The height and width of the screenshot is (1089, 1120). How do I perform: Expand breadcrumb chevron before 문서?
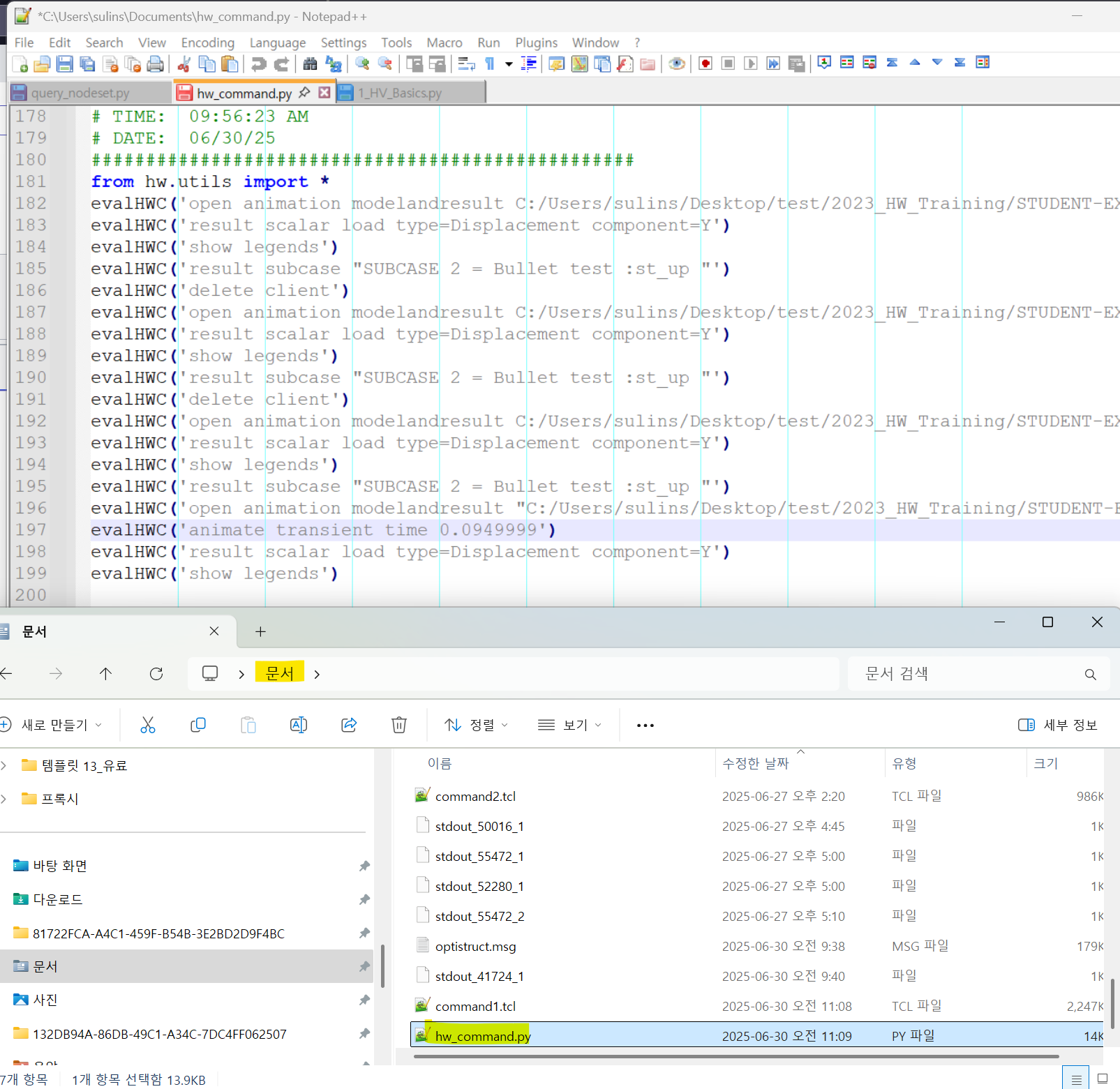coord(241,674)
